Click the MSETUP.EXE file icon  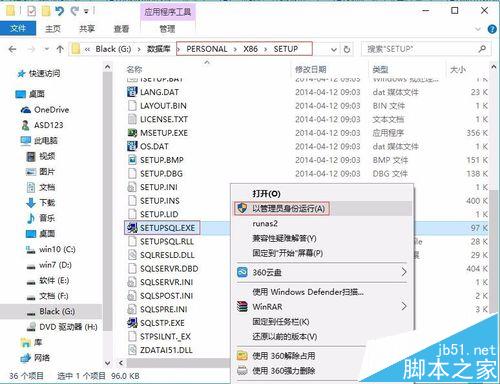132,133
